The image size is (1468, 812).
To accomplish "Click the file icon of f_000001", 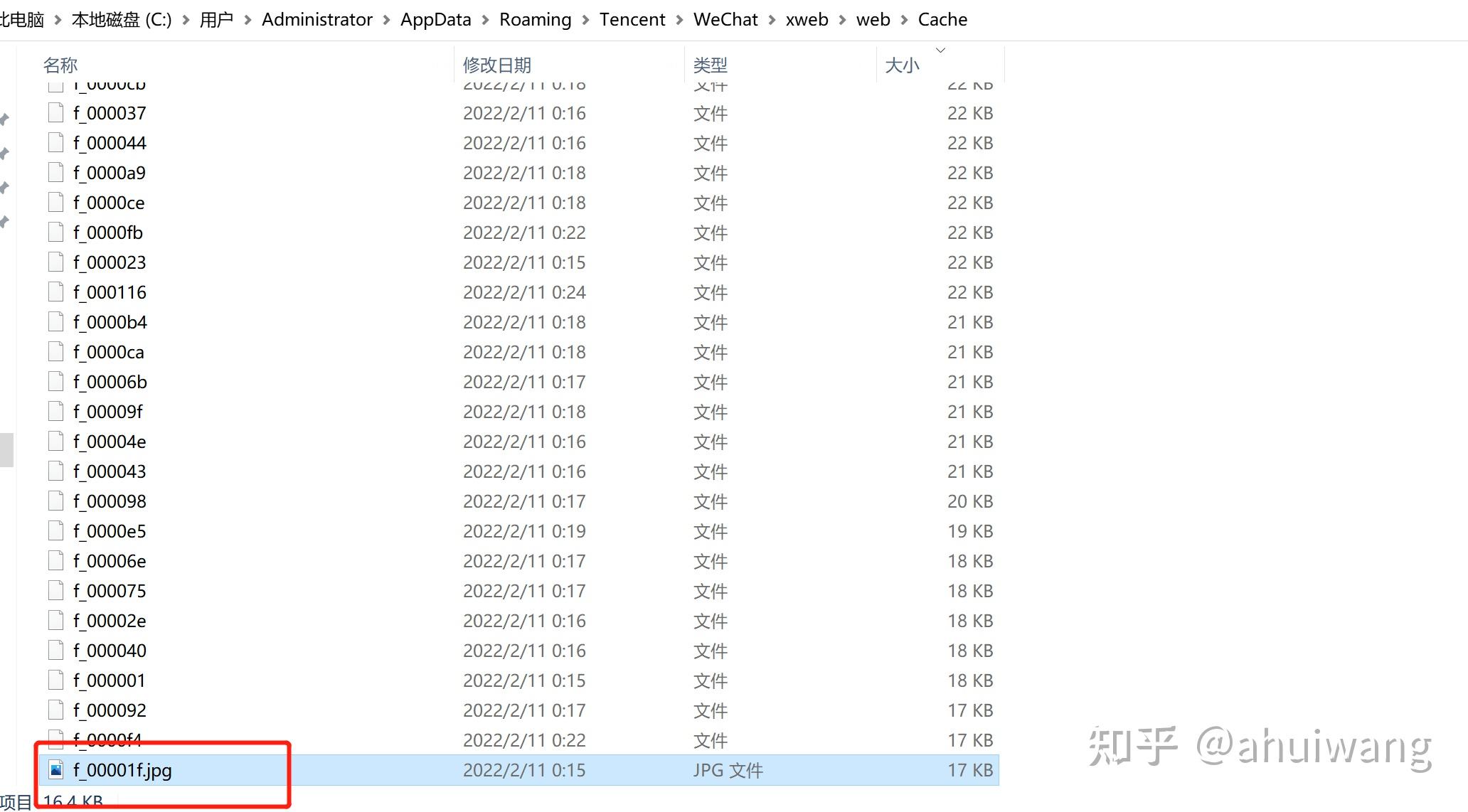I will pyautogui.click(x=56, y=680).
